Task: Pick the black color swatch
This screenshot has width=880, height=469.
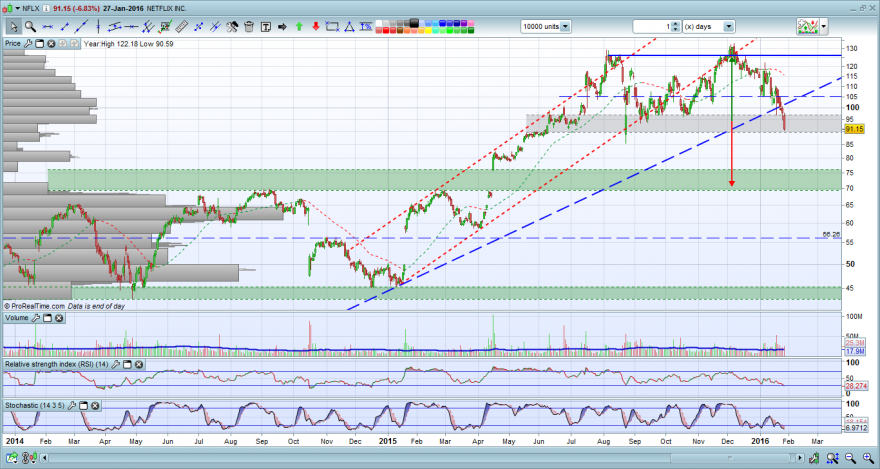Action: coord(414,24)
